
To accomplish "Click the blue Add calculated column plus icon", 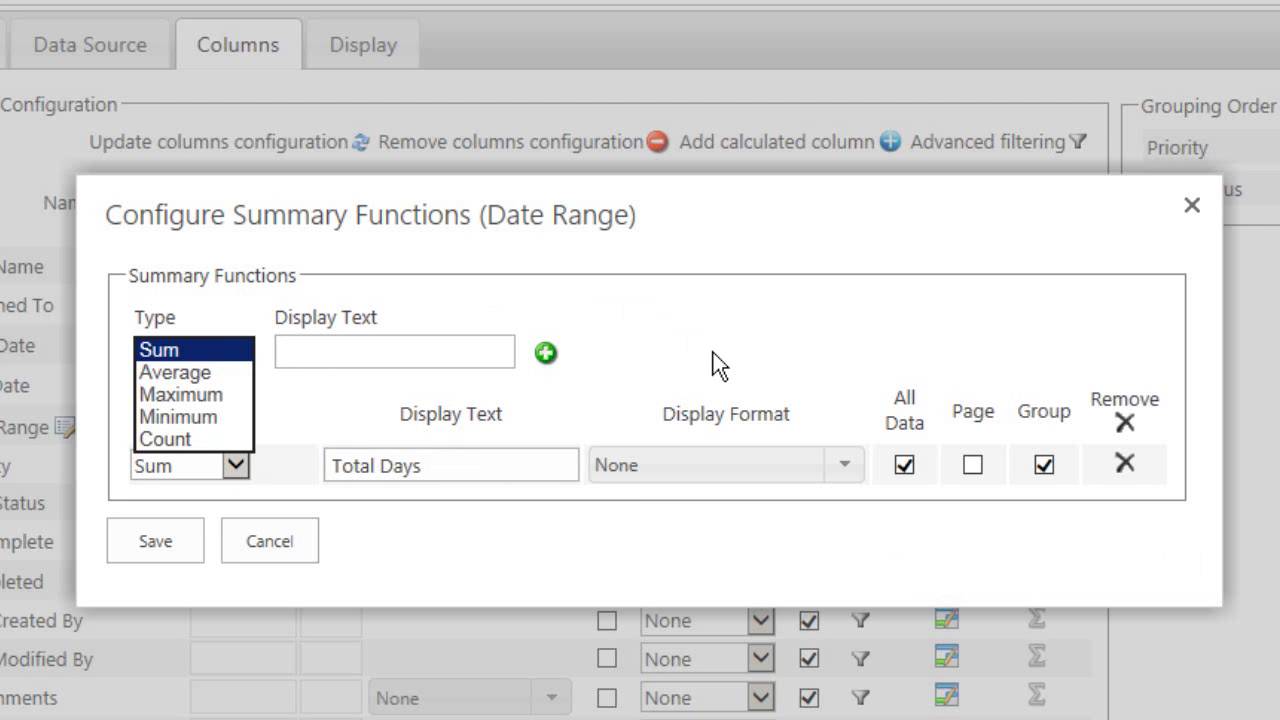I will coord(890,142).
